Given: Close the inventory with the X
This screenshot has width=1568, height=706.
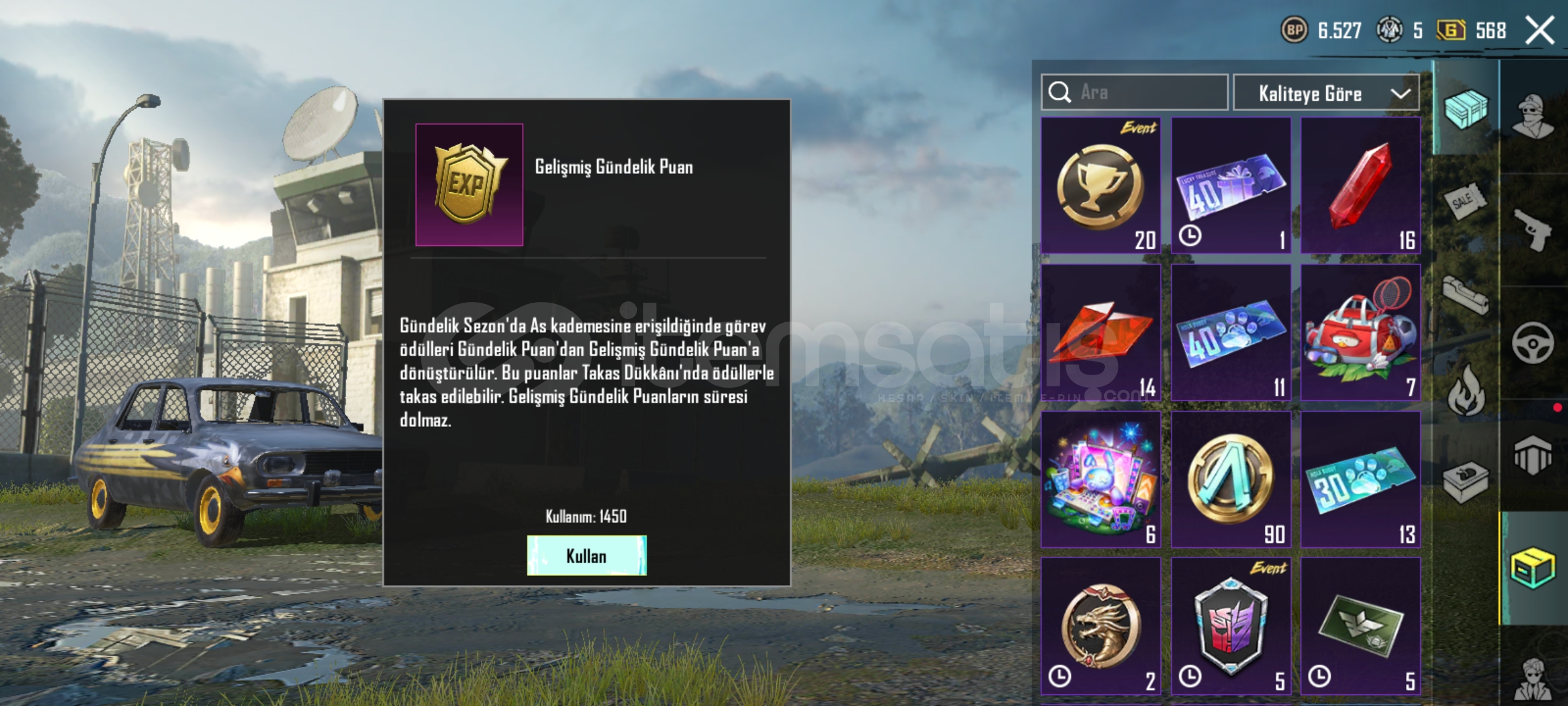Looking at the screenshot, I should 1540,30.
